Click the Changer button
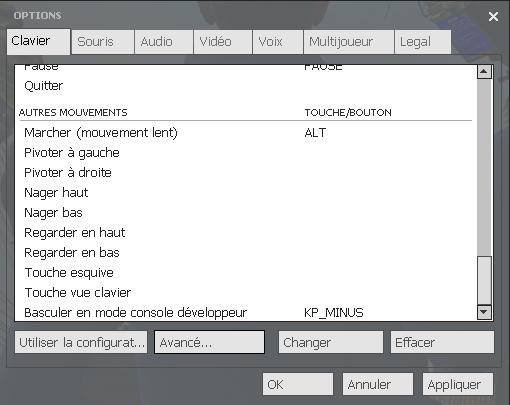This screenshot has width=510, height=405. 331,342
